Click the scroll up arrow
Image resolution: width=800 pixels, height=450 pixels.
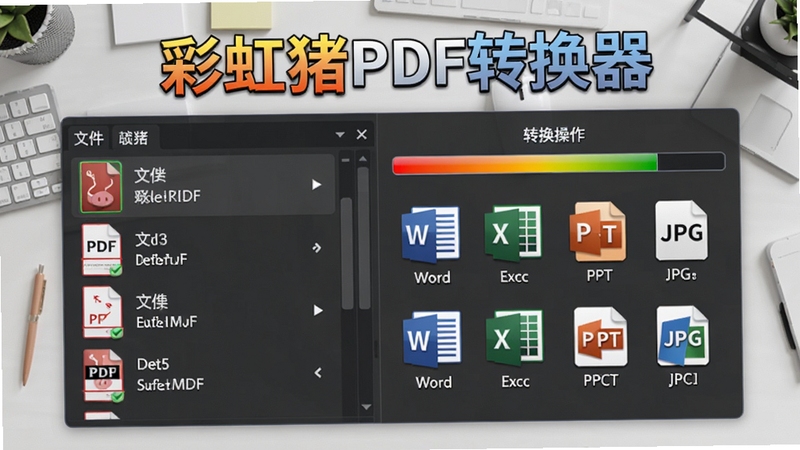[363, 159]
